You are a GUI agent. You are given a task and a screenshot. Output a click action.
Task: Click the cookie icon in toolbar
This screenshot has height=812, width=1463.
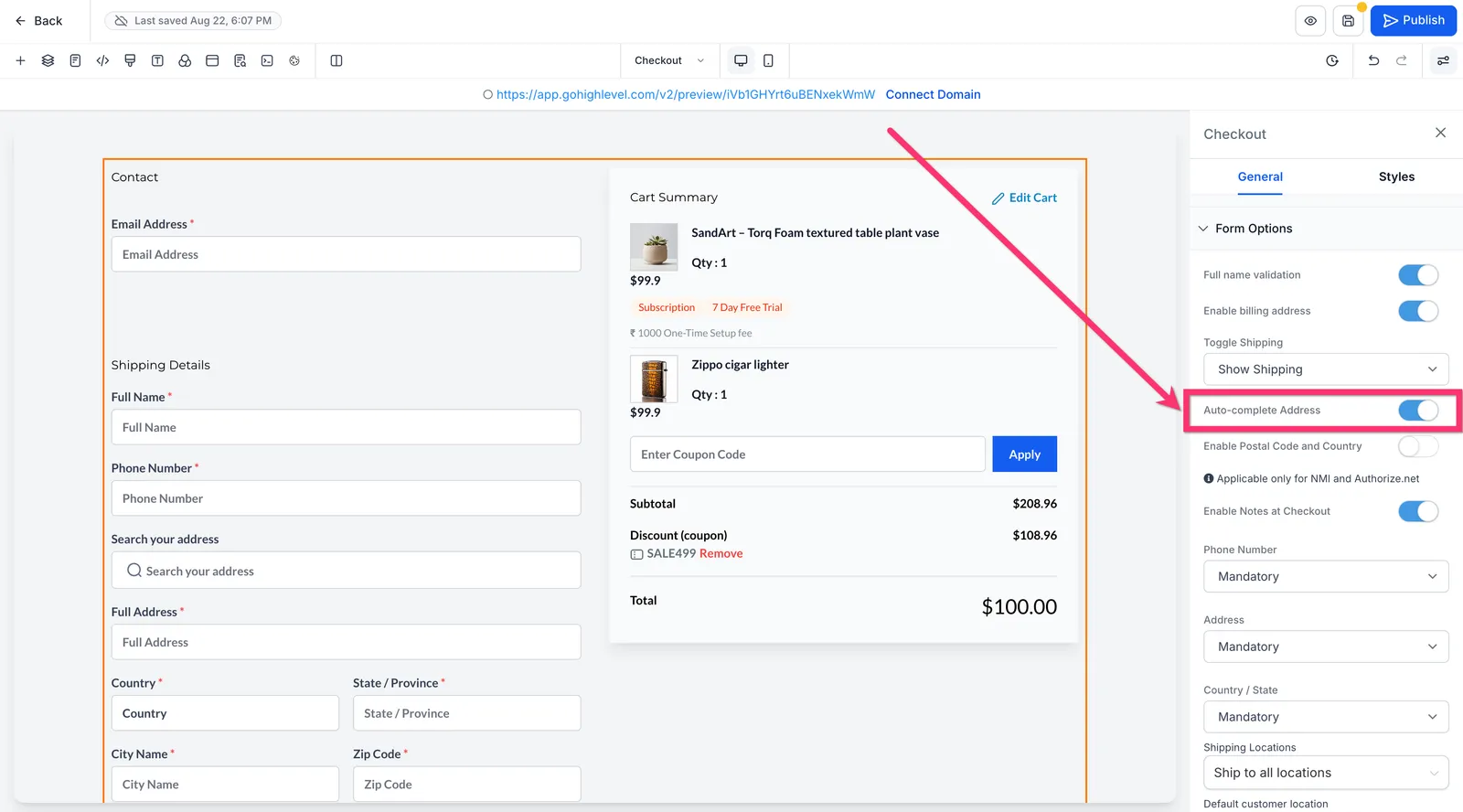[294, 60]
